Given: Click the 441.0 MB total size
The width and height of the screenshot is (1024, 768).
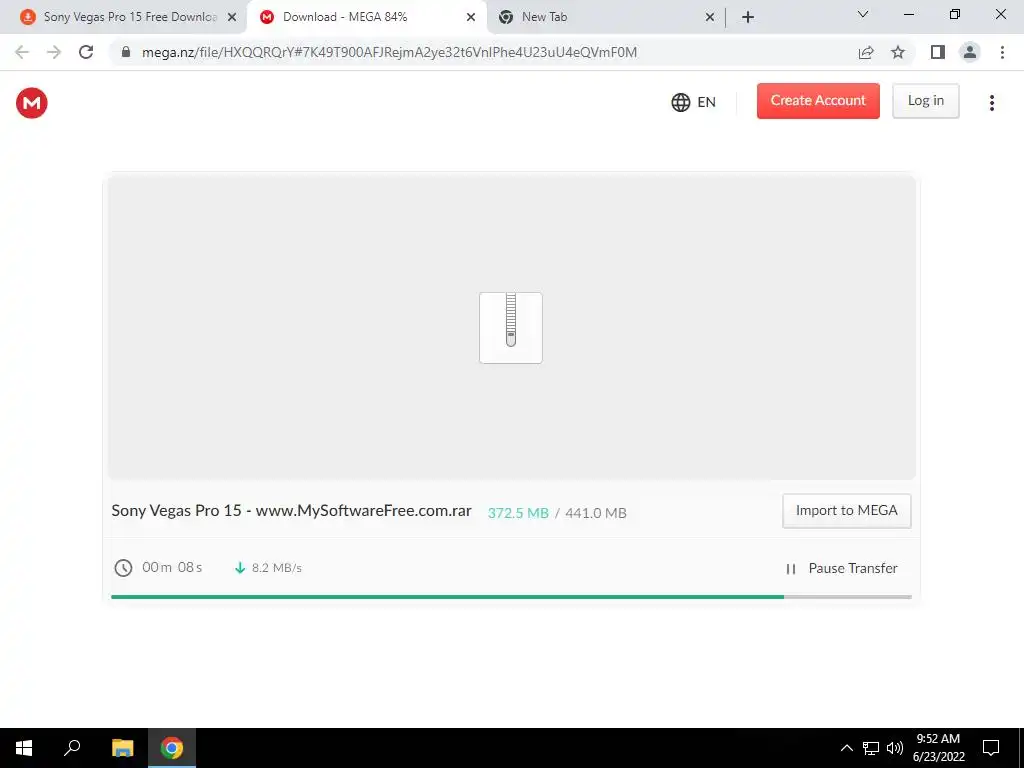Looking at the screenshot, I should pos(596,513).
